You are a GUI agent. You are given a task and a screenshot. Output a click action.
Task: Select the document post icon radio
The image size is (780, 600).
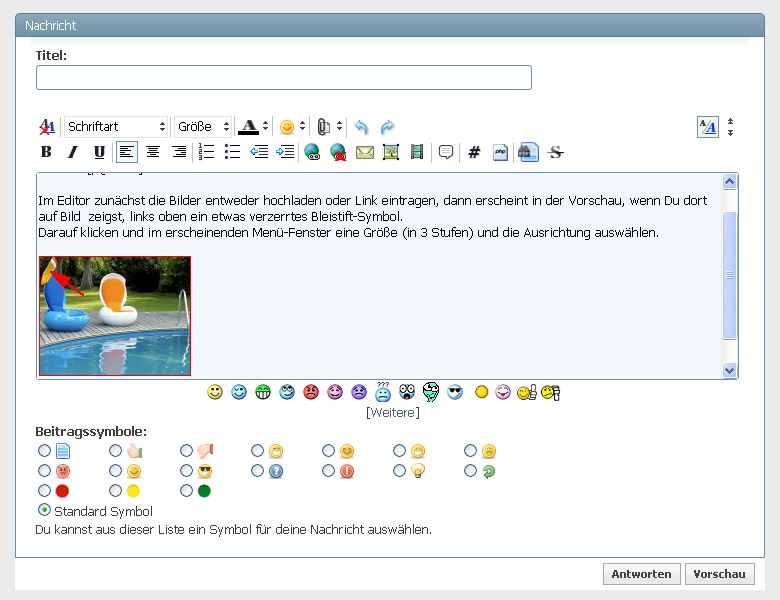pos(44,451)
